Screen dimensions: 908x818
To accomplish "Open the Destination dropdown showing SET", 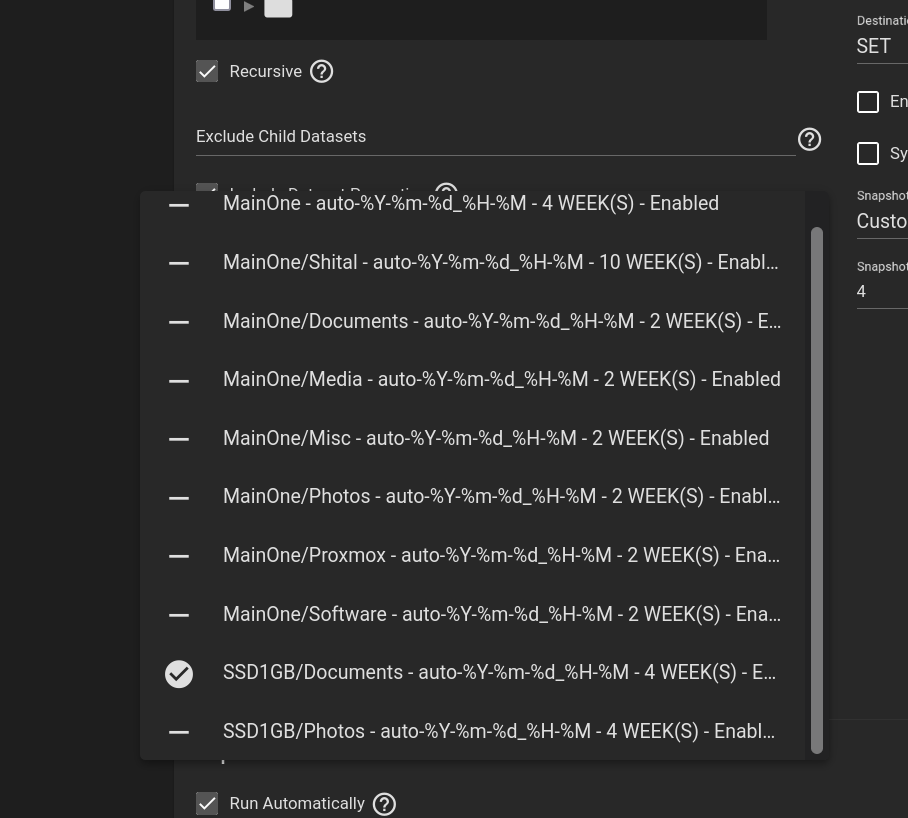I will tap(881, 46).
